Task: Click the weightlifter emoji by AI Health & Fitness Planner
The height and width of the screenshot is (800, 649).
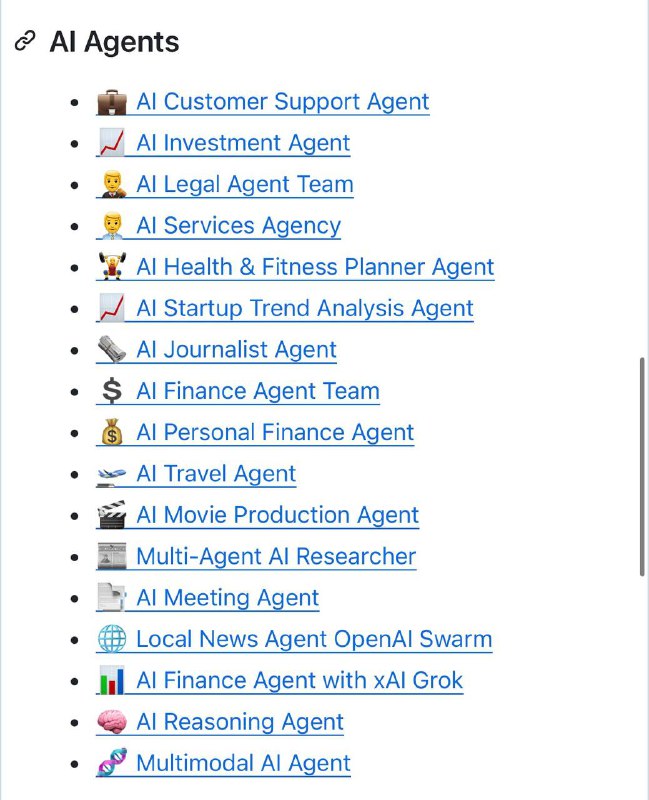Action: tap(112, 266)
